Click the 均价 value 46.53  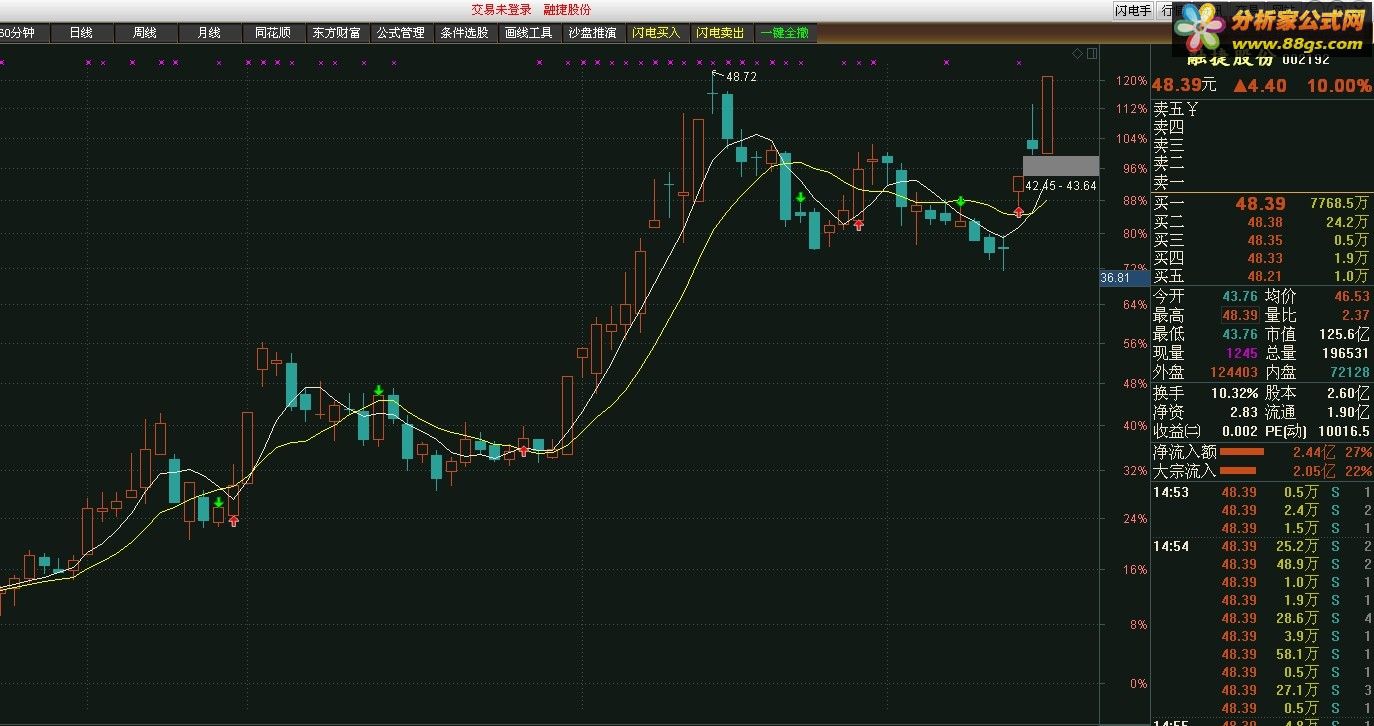pyautogui.click(x=1352, y=296)
